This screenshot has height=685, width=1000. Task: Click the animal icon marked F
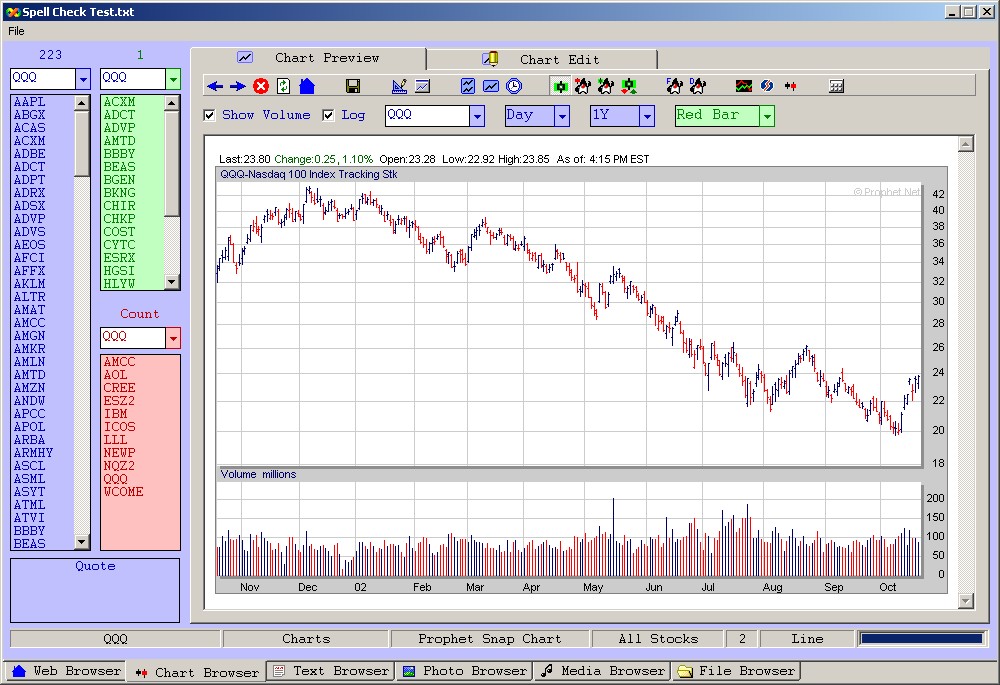675,86
